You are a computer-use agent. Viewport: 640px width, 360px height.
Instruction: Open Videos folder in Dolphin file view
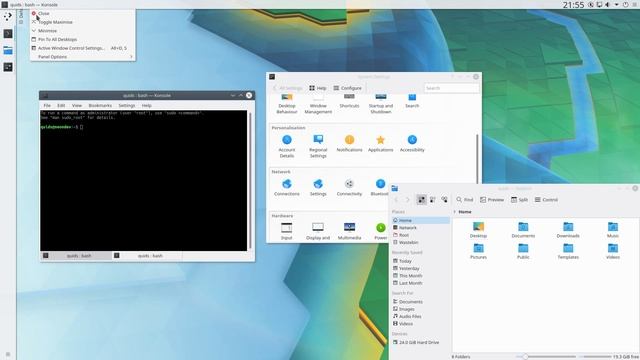tap(613, 251)
